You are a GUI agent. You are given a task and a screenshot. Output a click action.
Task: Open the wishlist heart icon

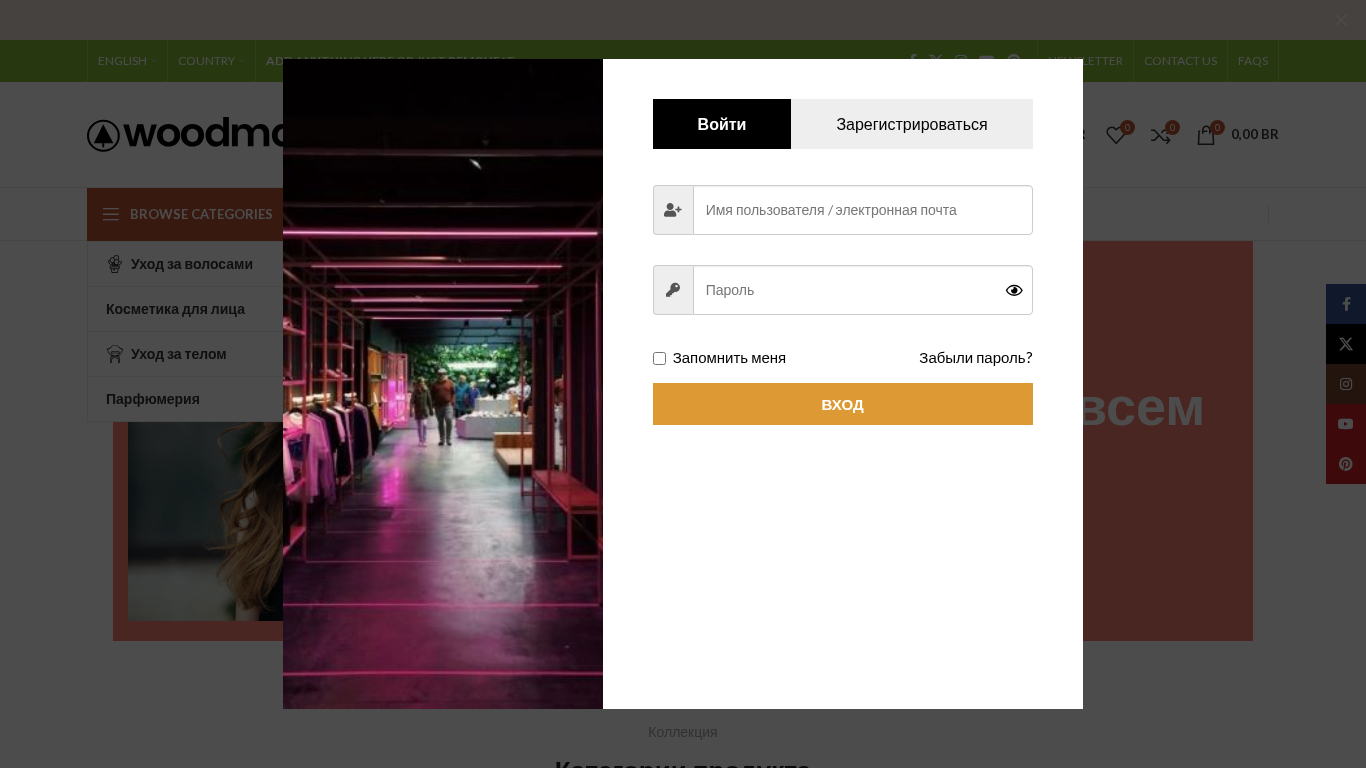[x=1115, y=135]
